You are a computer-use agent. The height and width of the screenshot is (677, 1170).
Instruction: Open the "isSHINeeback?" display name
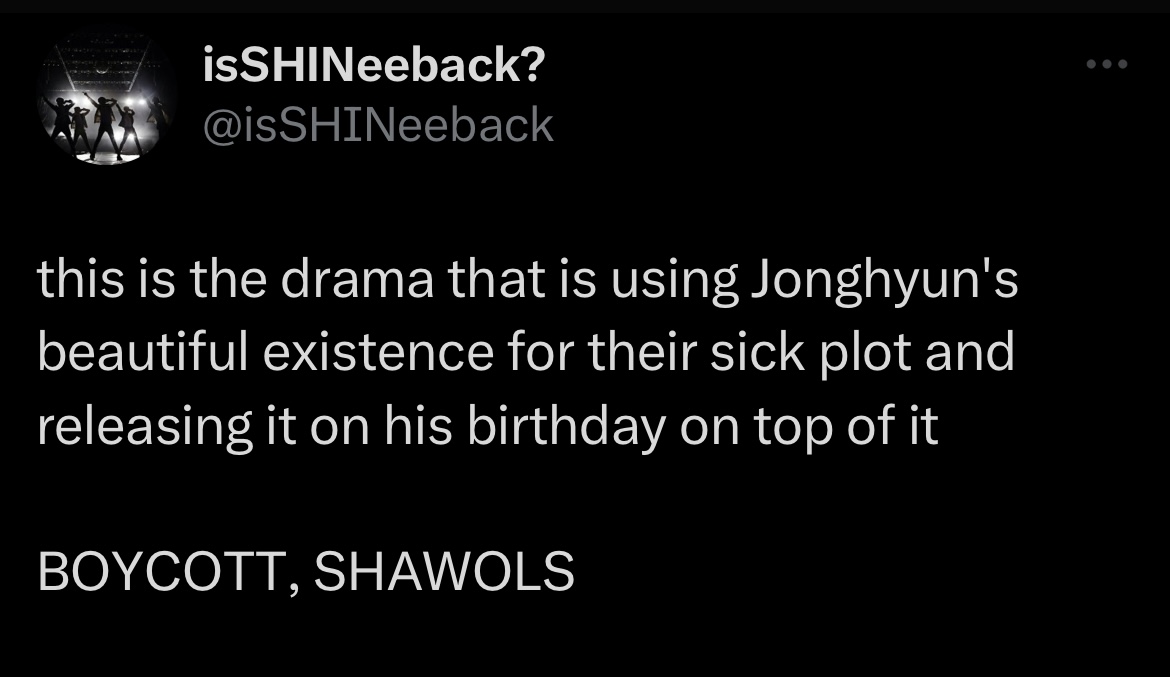[374, 65]
